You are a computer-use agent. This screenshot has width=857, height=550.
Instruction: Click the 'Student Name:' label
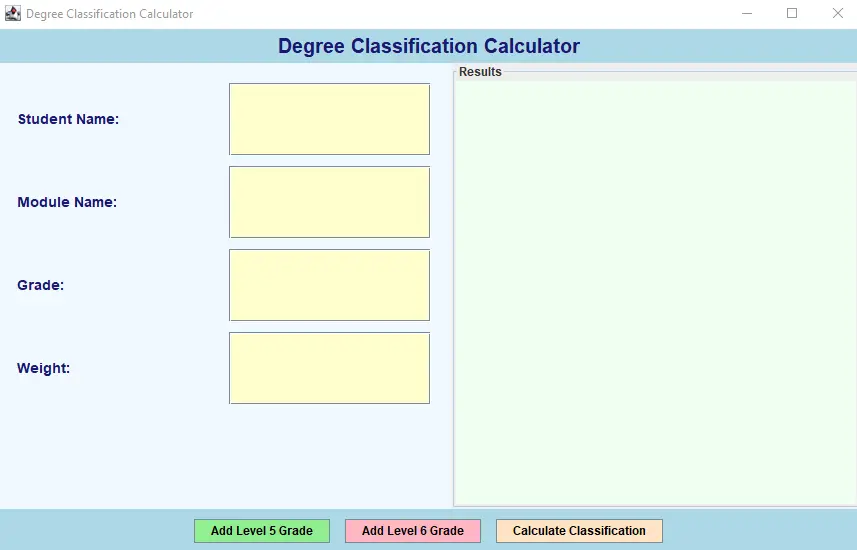coord(68,119)
